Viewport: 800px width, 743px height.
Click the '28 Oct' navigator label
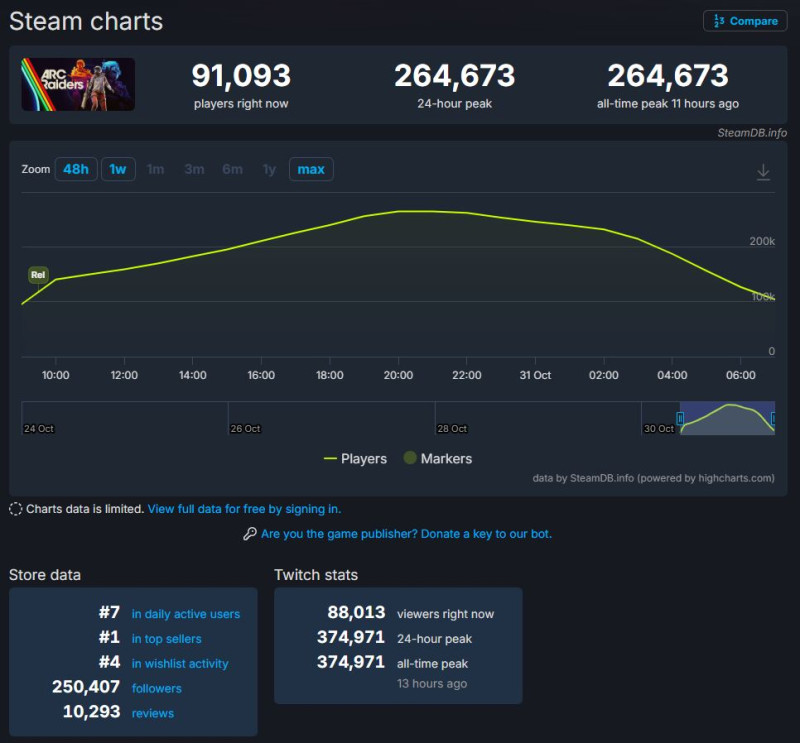click(452, 429)
